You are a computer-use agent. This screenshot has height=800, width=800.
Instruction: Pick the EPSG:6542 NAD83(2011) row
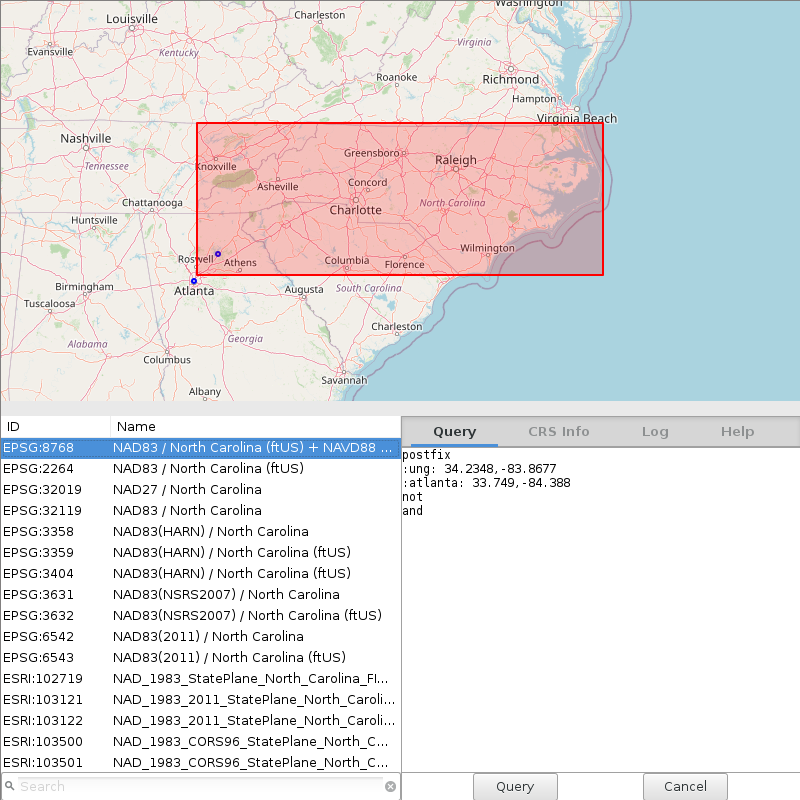click(x=200, y=636)
